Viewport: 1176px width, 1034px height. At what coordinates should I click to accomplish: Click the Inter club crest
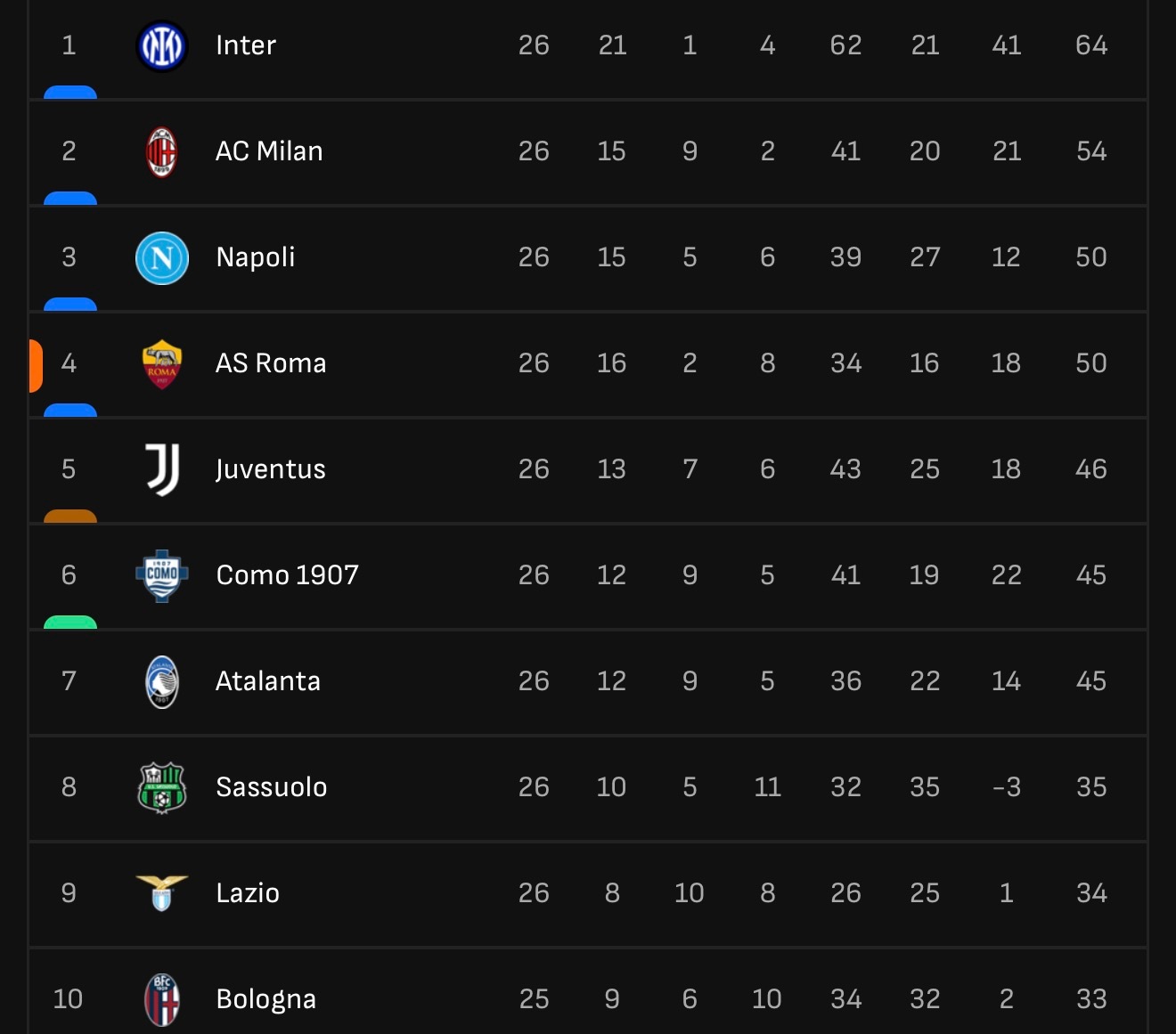161,45
